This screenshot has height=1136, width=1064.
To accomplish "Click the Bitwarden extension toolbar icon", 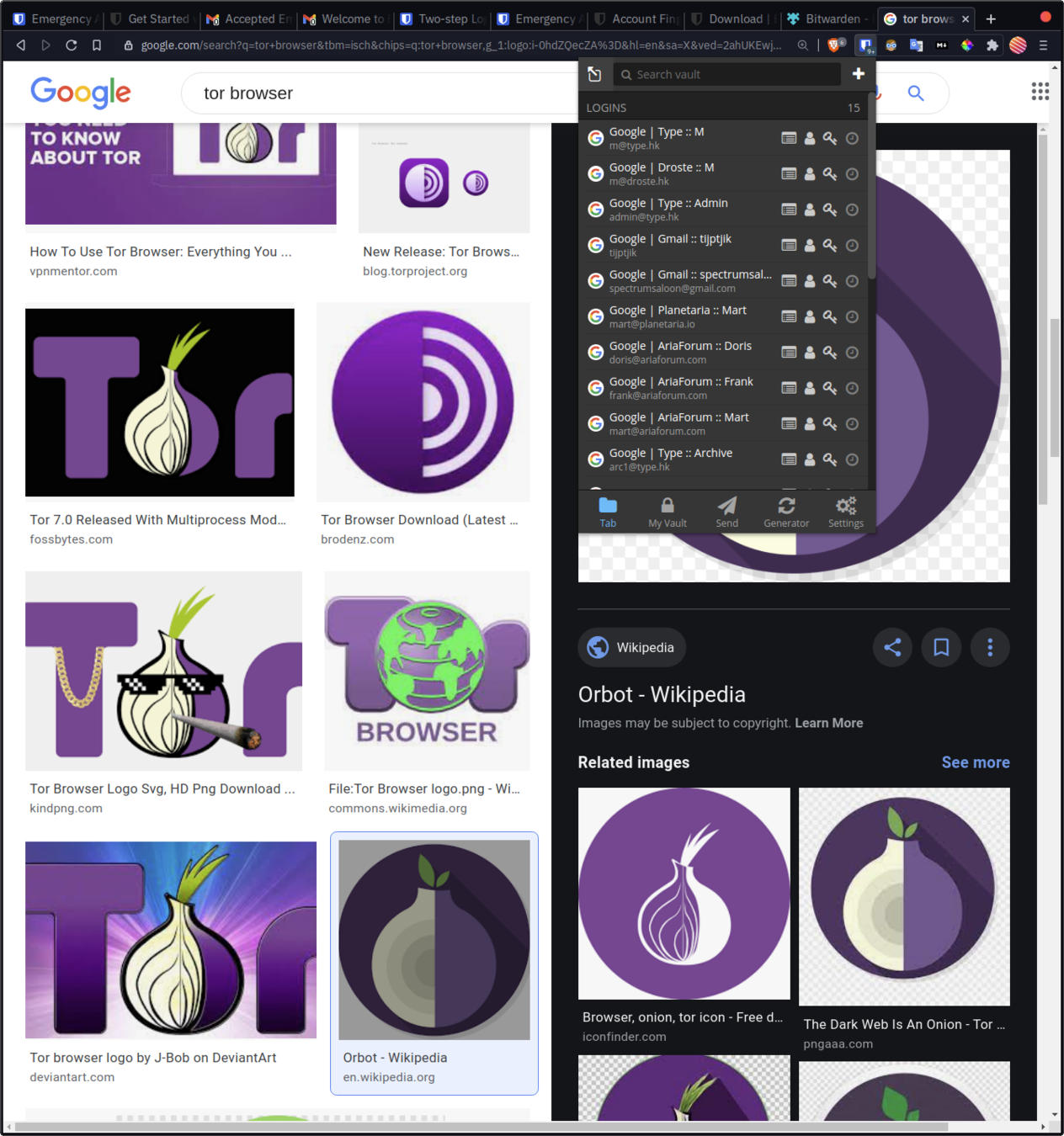I will pyautogui.click(x=865, y=45).
